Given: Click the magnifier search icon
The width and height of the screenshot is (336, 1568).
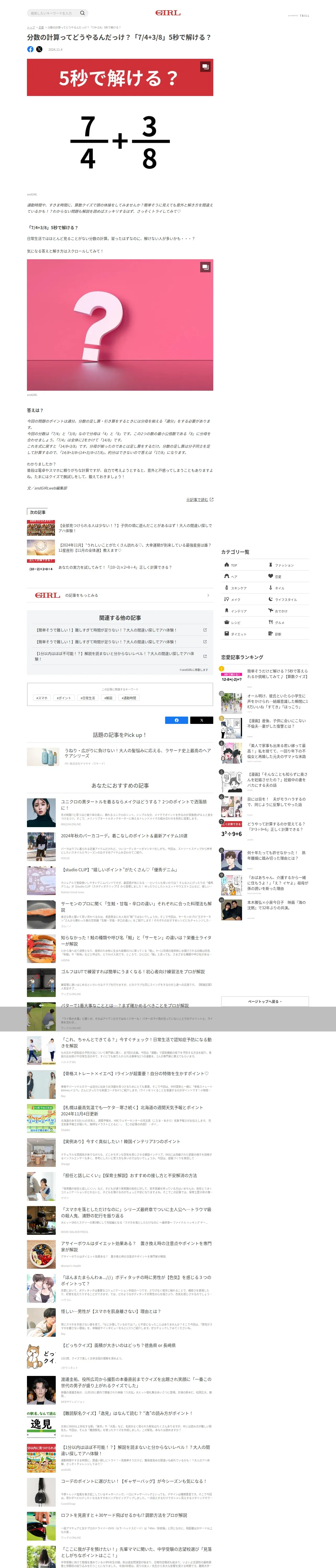Looking at the screenshot, I should click(x=82, y=13).
